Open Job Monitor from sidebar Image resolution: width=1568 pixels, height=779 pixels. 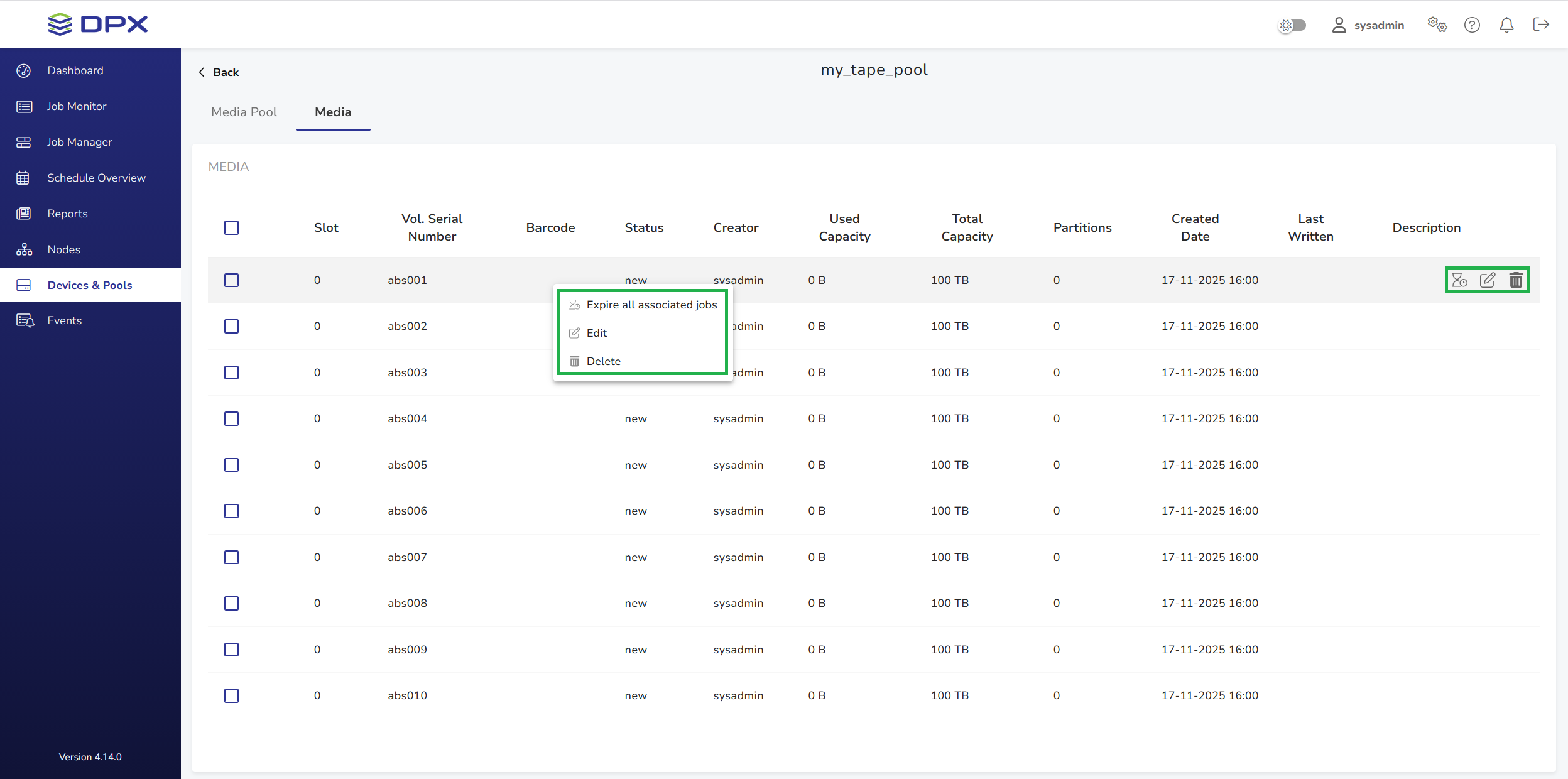coord(77,106)
